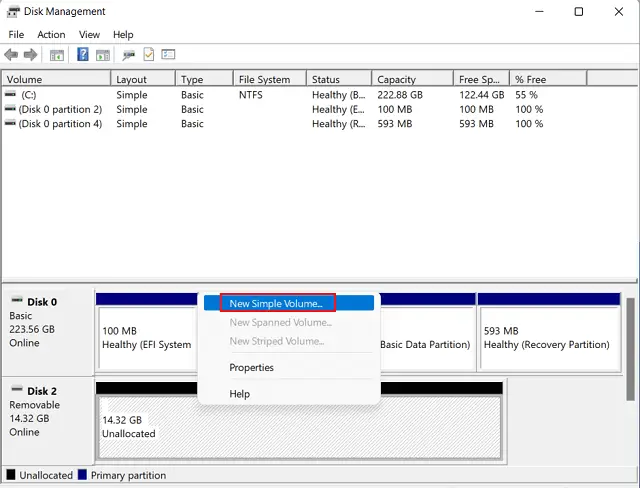The width and height of the screenshot is (640, 488).
Task: Click the Disk Management title bar icon
Action: coord(13,12)
